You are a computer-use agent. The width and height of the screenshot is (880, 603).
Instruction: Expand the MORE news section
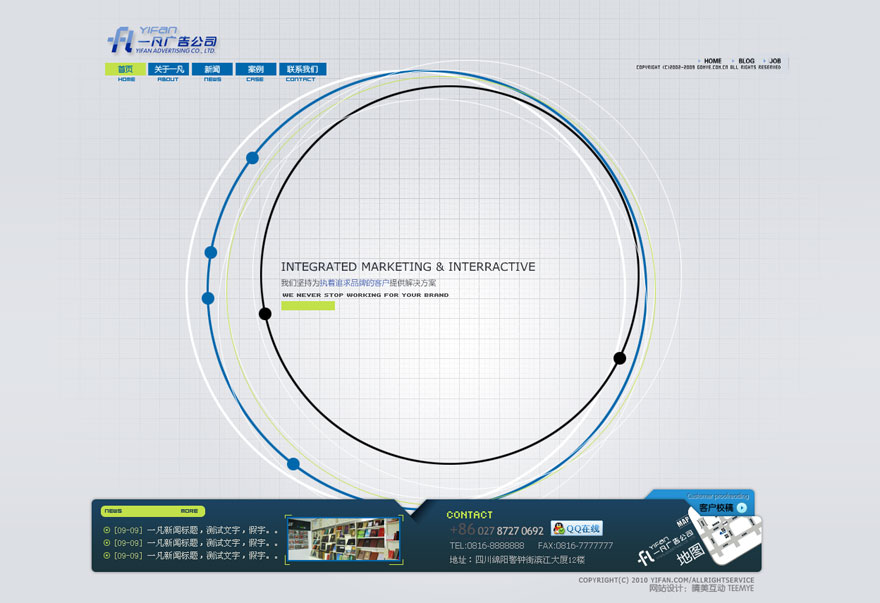click(x=190, y=511)
